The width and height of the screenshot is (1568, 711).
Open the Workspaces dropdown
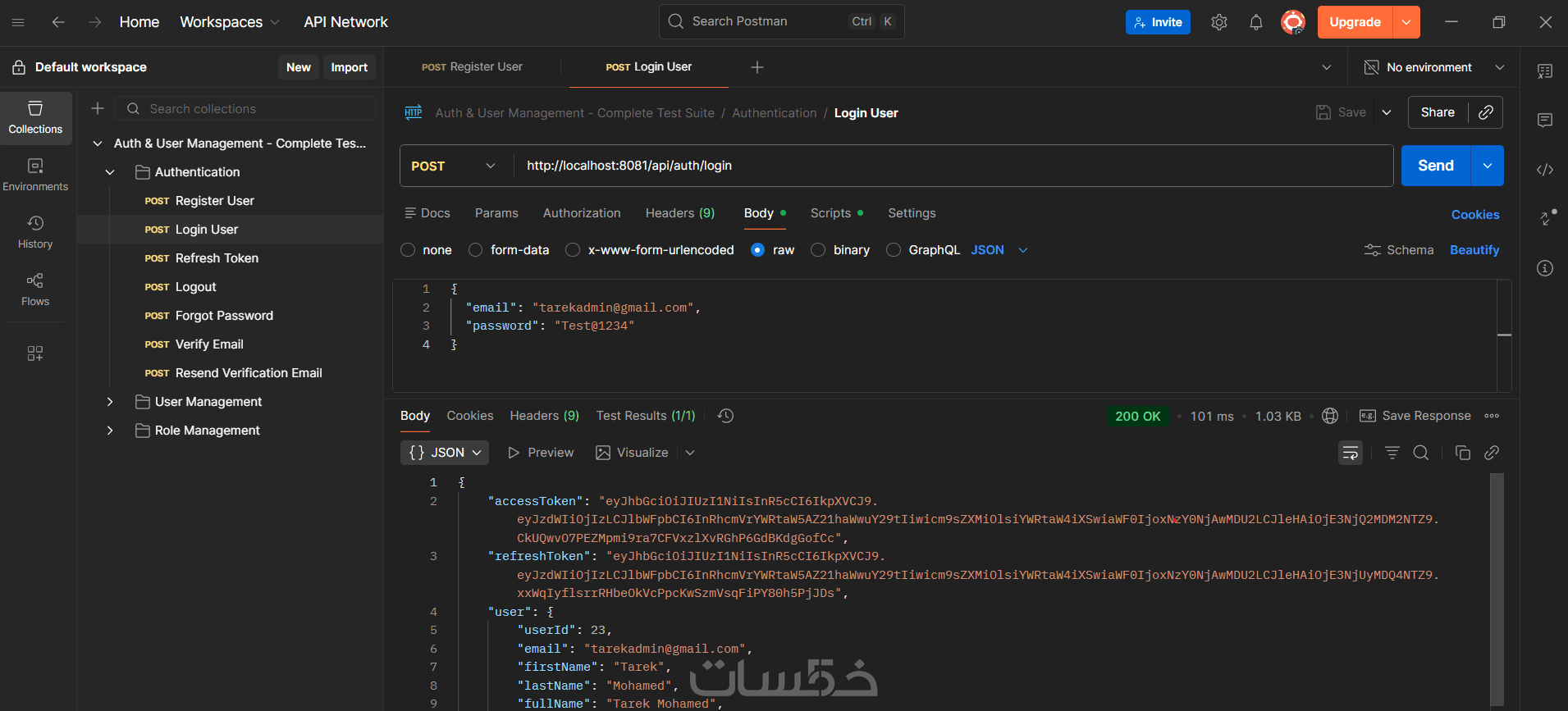(230, 22)
